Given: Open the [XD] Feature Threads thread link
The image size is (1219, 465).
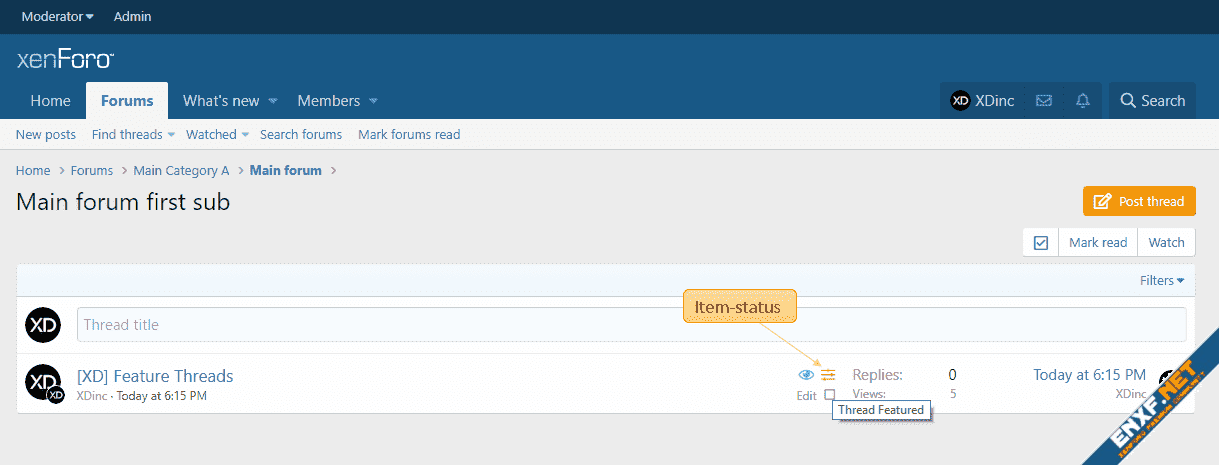Looking at the screenshot, I should click(155, 376).
